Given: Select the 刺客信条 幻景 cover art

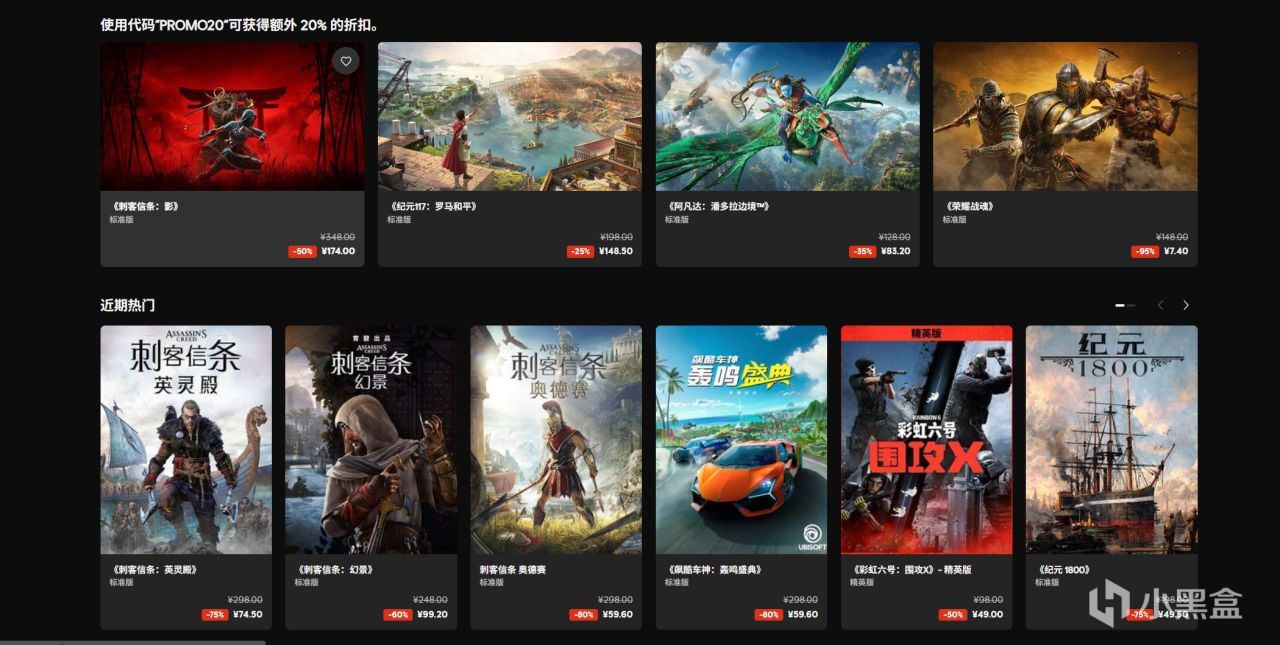Looking at the screenshot, I should pos(371,439).
